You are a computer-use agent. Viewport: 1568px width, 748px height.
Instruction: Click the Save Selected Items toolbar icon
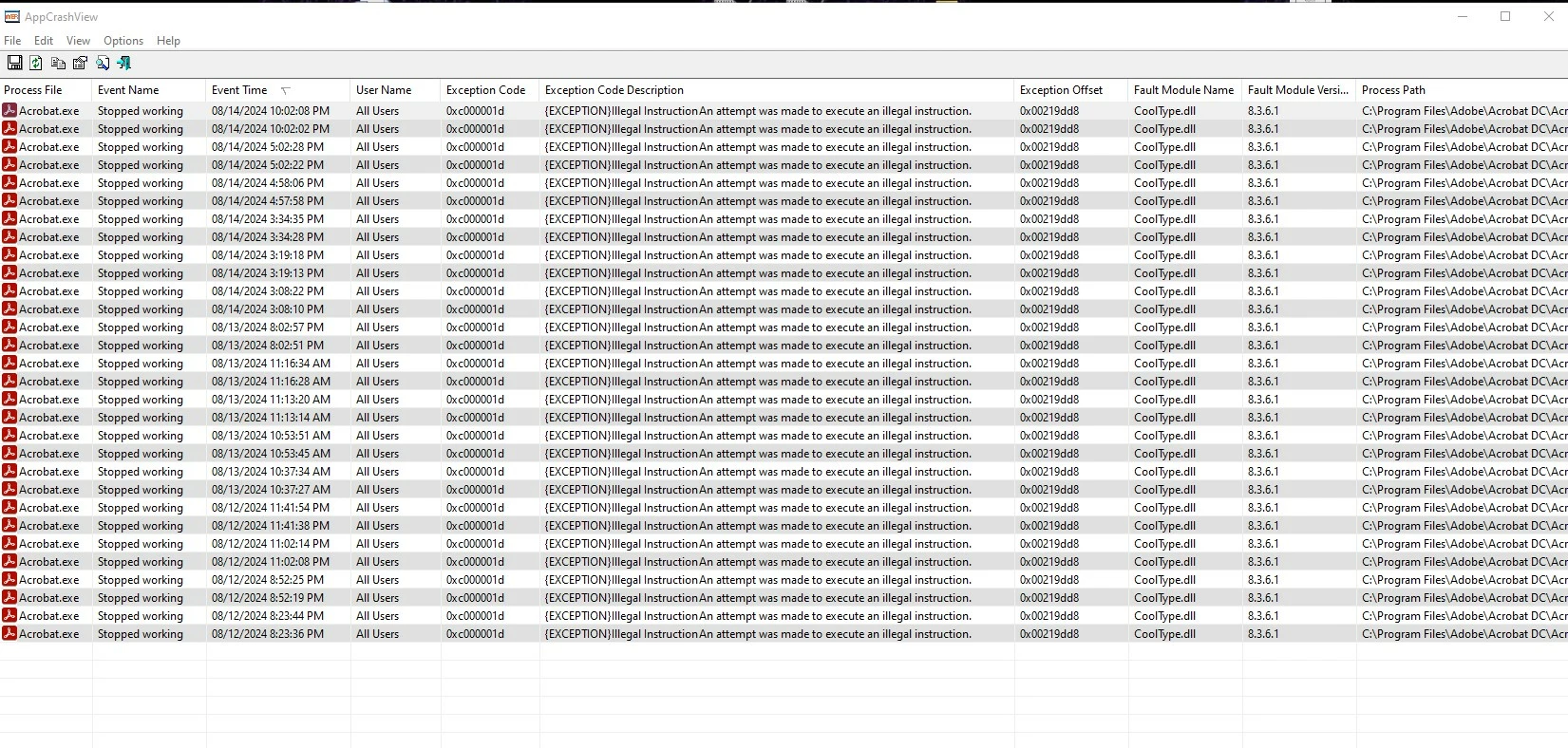14,63
